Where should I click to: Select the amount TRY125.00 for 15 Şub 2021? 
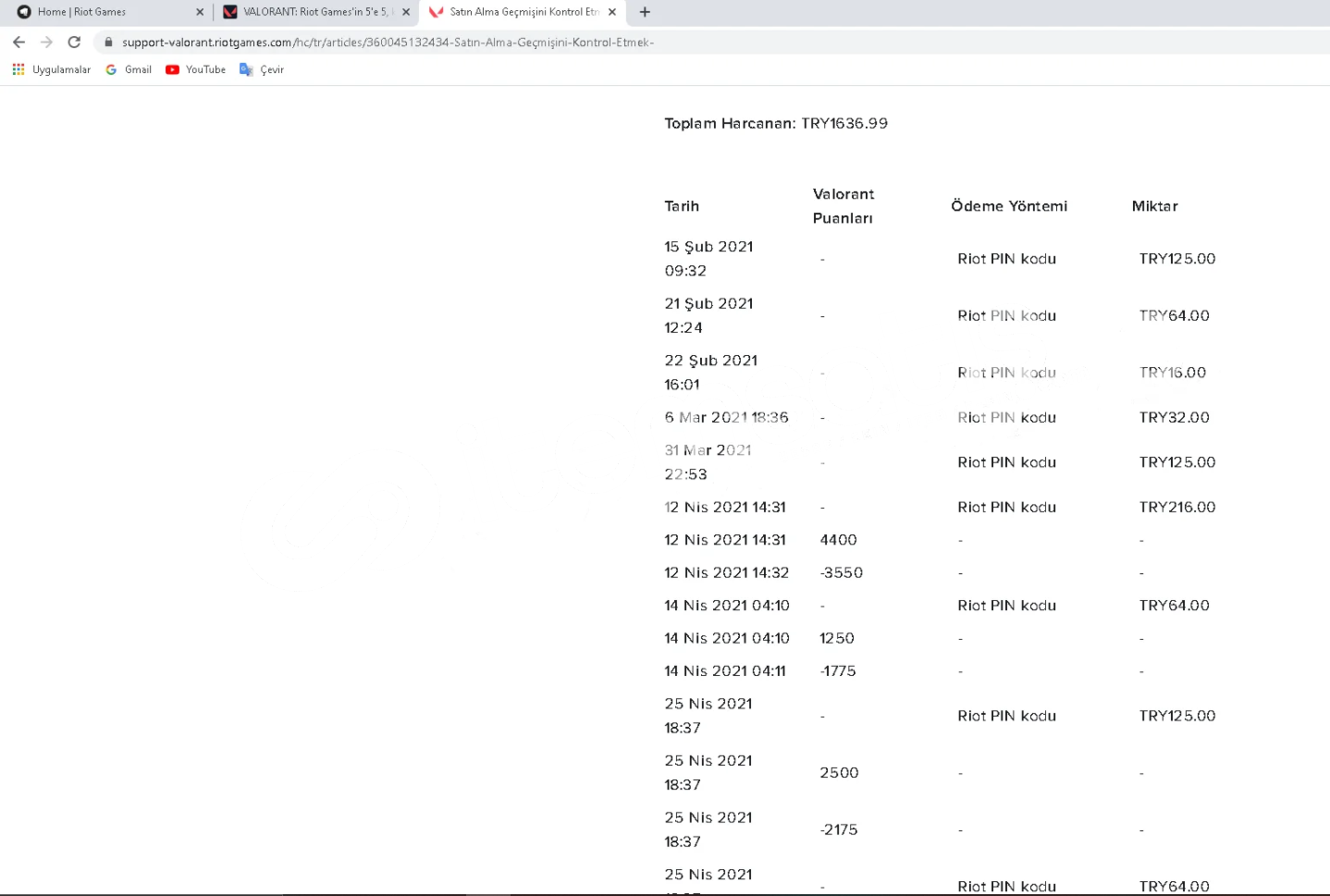coord(1177,259)
